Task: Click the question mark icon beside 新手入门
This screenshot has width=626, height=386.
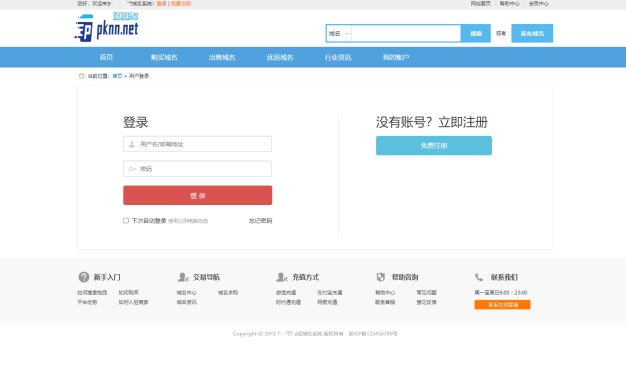Action: [x=84, y=277]
